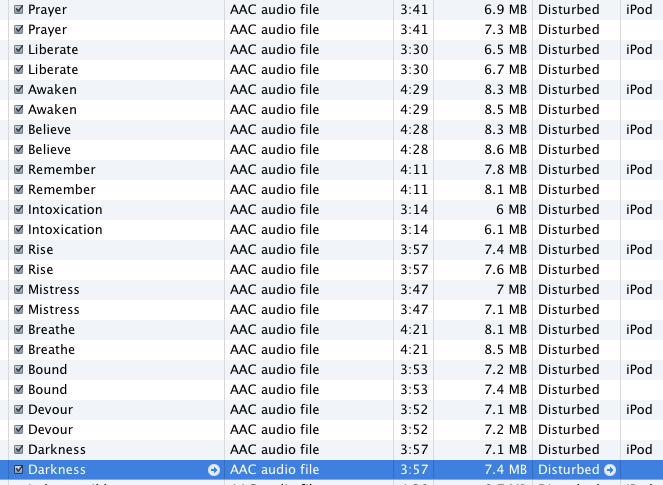Uncheck the Devour track with iPod tag
663x485 pixels.
click(x=19, y=409)
